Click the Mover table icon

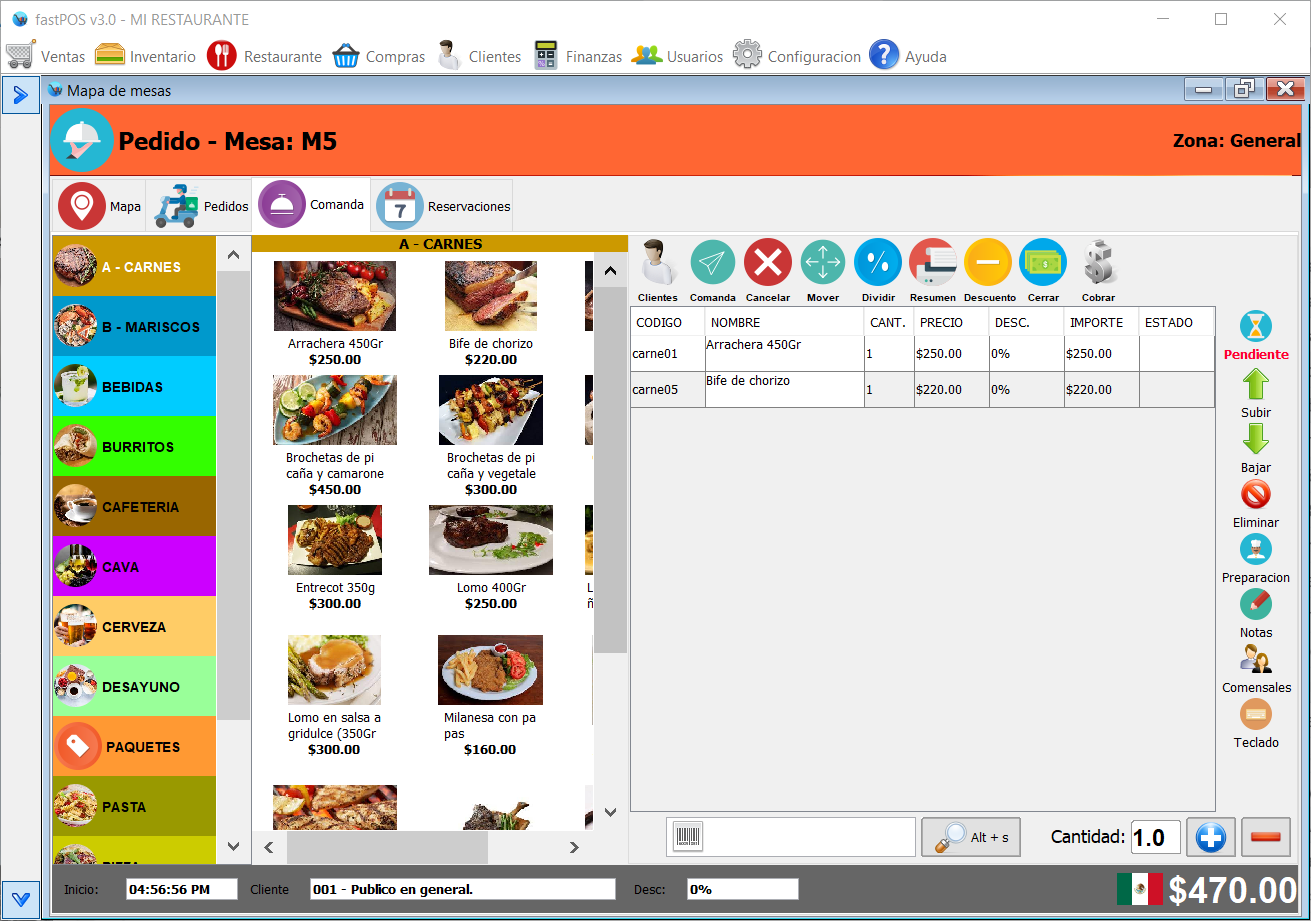[x=823, y=263]
